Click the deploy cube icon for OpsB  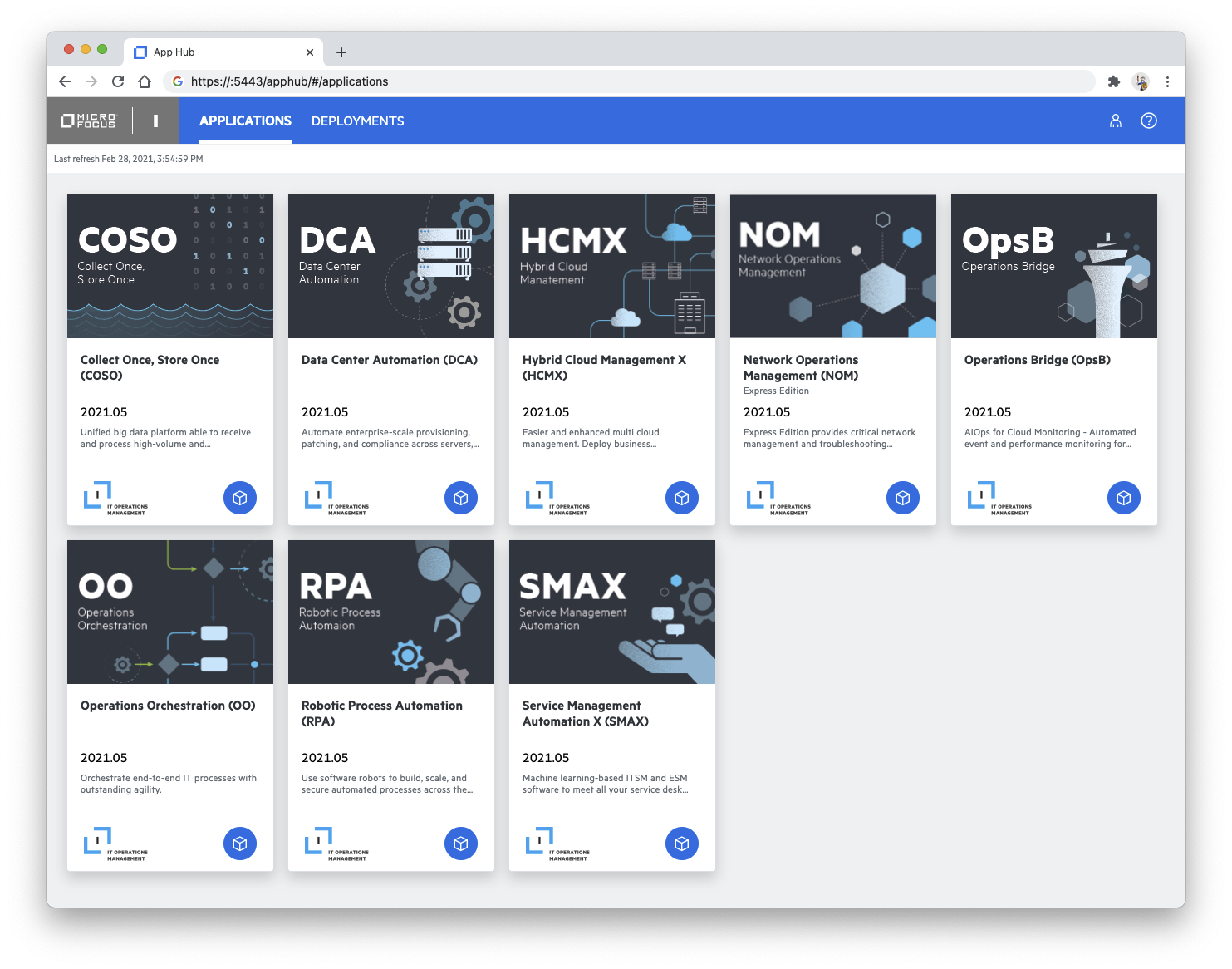coord(1124,498)
